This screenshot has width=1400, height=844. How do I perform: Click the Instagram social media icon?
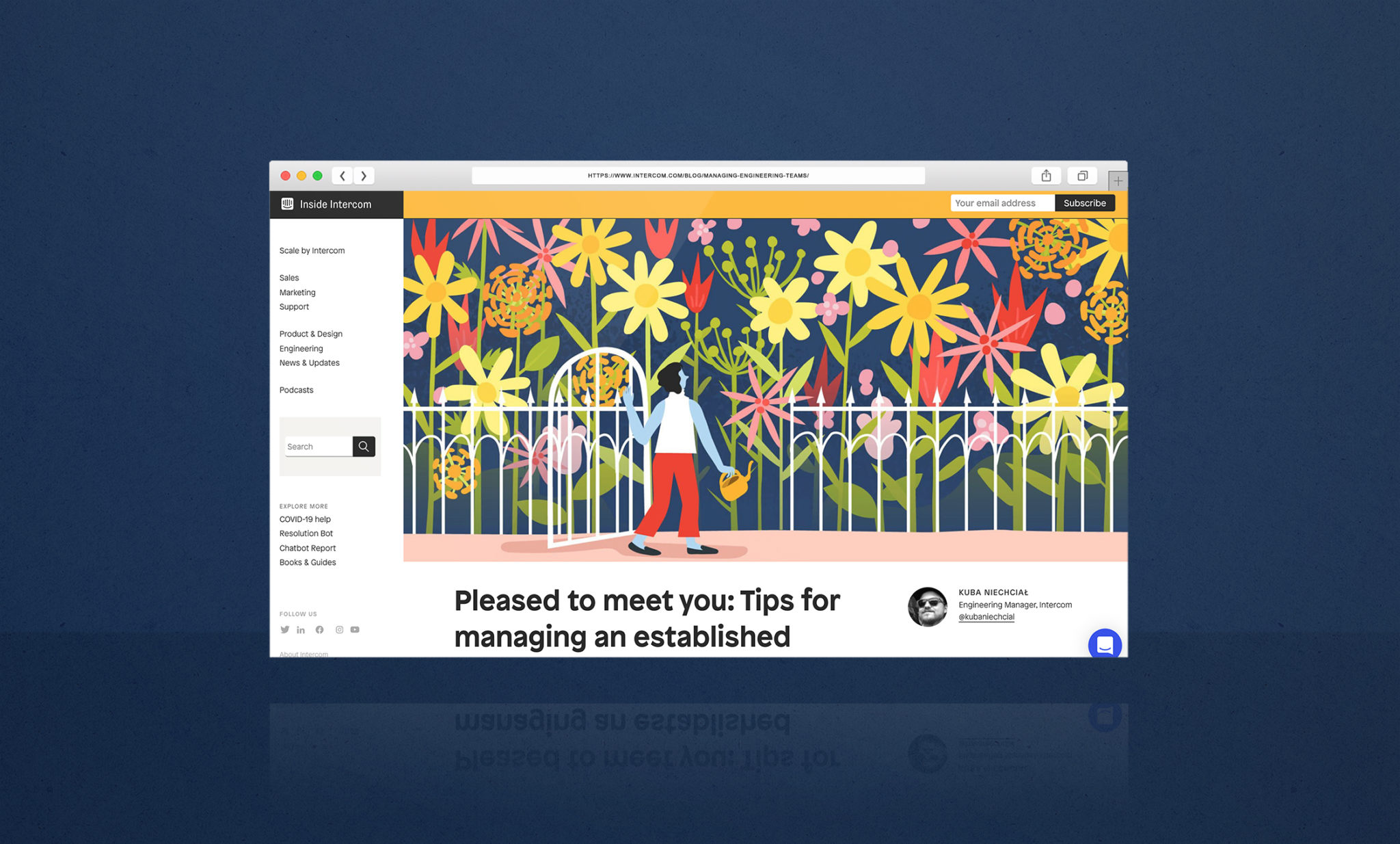click(339, 629)
